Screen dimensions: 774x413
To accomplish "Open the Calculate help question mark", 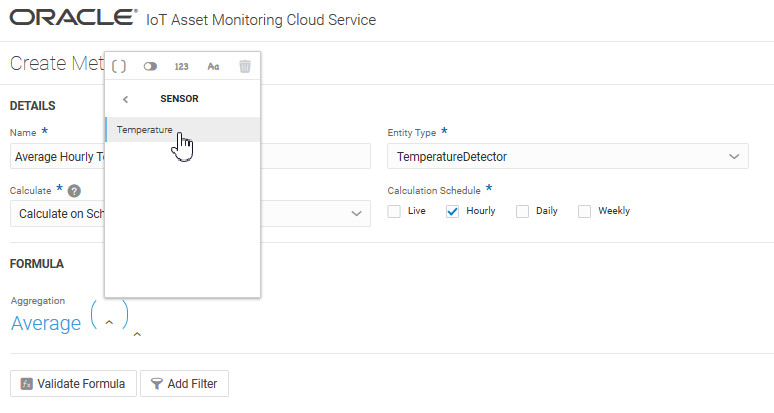I will (x=74, y=191).
